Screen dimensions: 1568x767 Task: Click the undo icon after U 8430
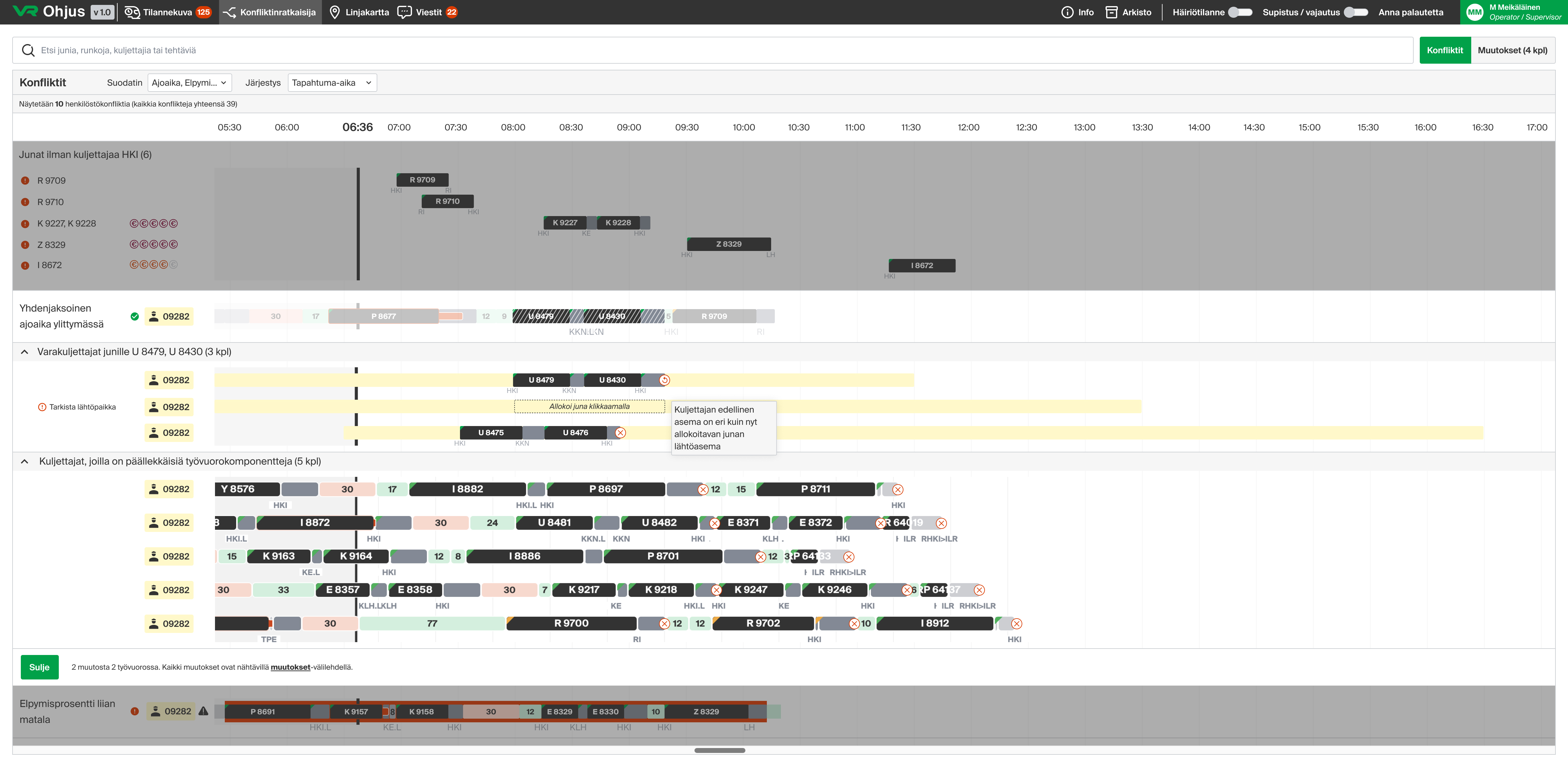coord(665,380)
